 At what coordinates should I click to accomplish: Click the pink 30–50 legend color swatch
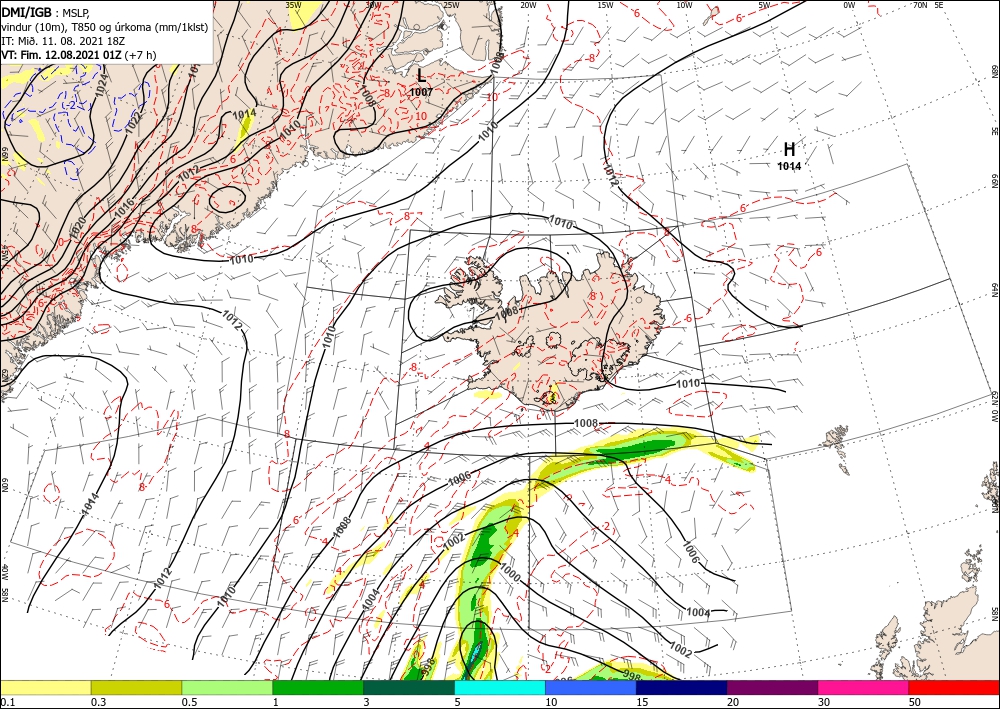tap(864, 687)
